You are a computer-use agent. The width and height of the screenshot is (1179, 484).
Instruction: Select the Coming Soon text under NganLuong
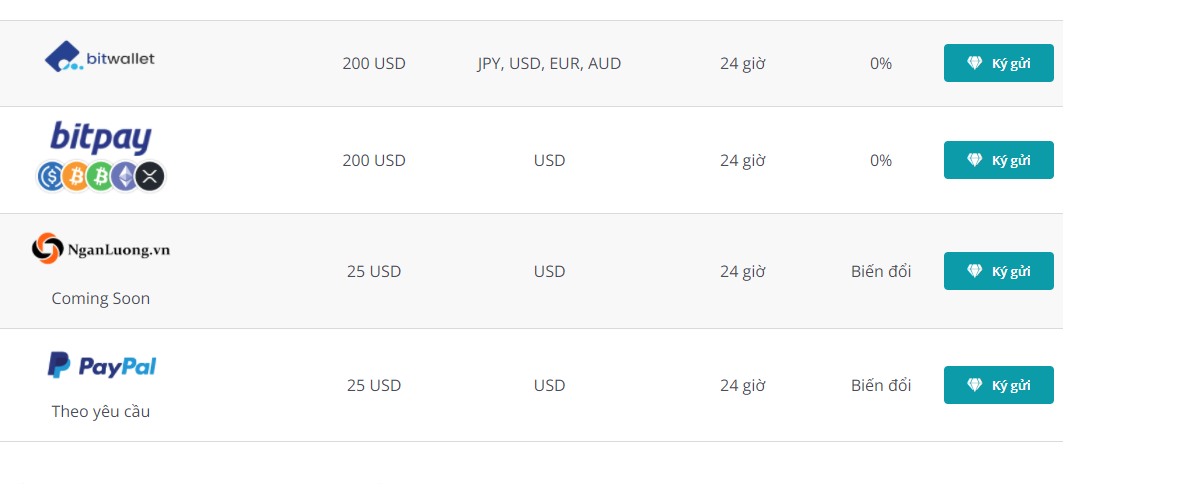click(101, 298)
